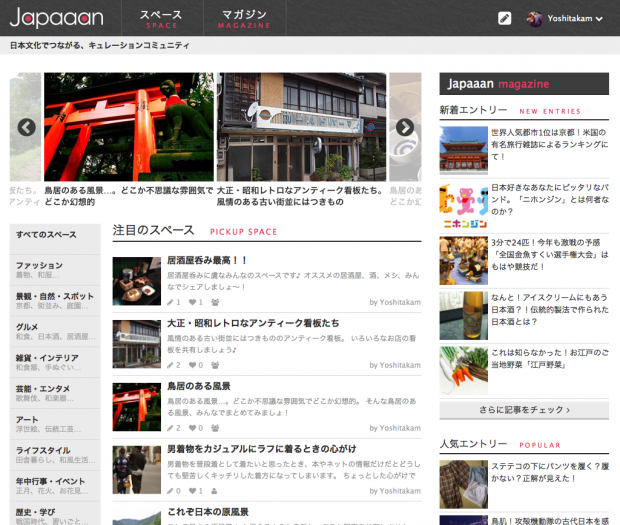Click goldfish scooping article thumbnail

(x=463, y=261)
